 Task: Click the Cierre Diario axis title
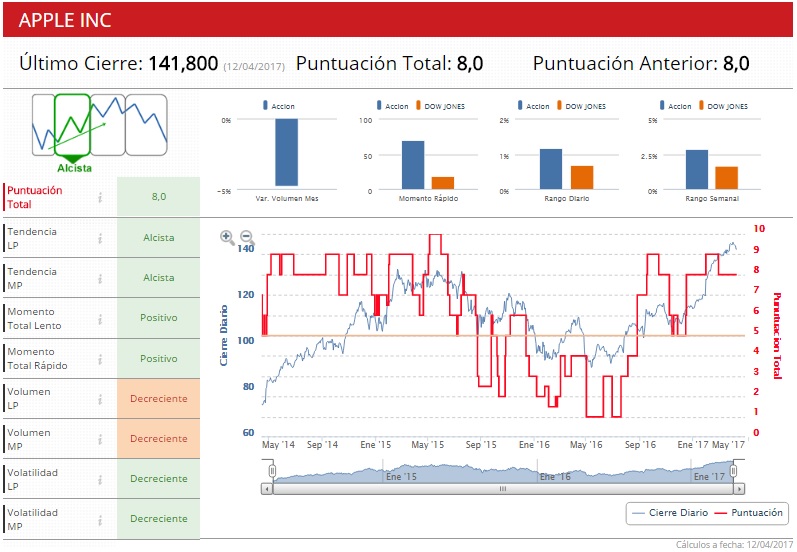click(223, 335)
